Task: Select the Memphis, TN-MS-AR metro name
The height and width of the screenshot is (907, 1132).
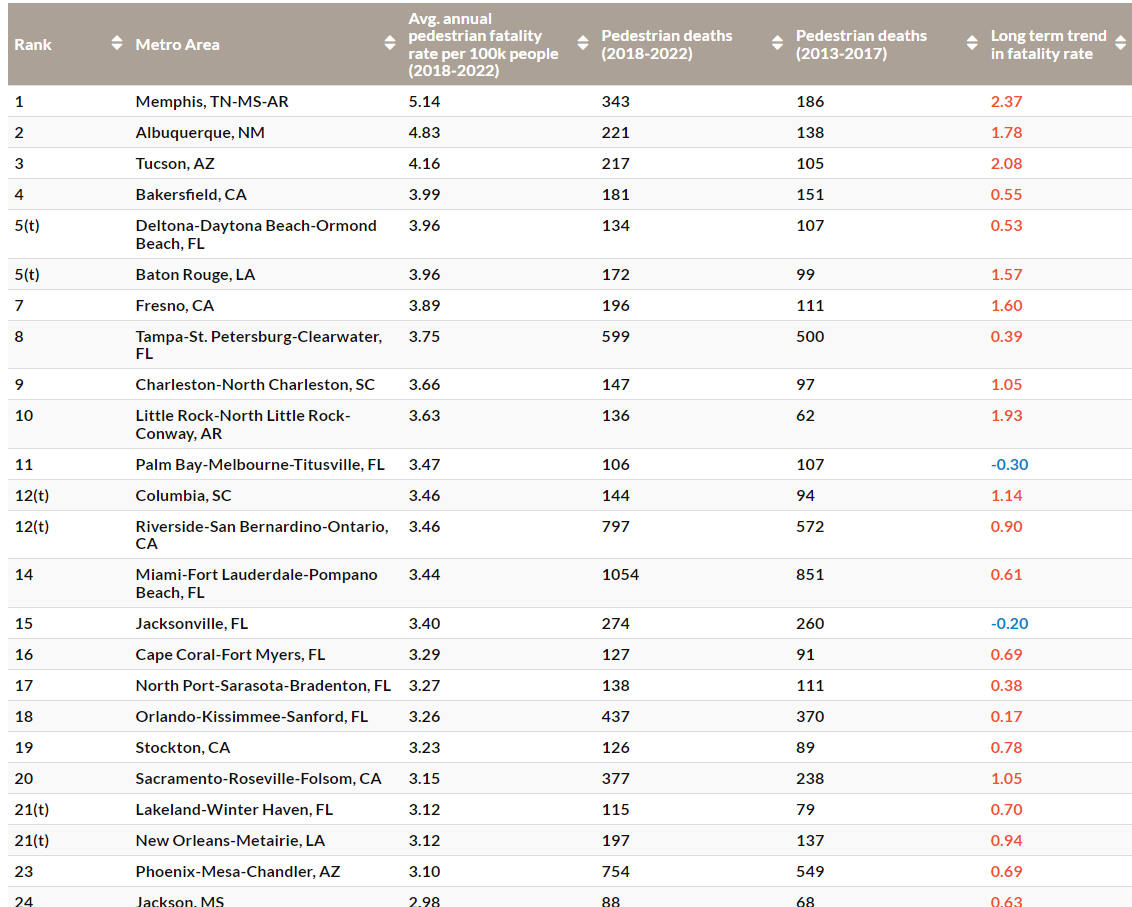Action: coord(212,101)
